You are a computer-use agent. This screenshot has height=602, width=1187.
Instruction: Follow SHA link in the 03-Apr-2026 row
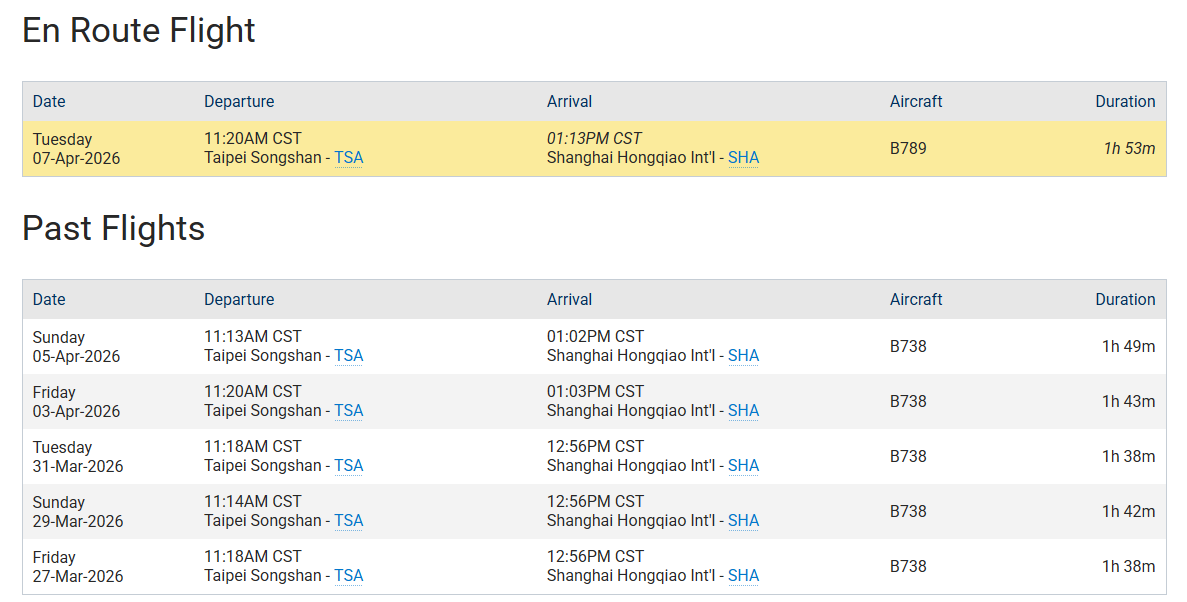click(743, 411)
